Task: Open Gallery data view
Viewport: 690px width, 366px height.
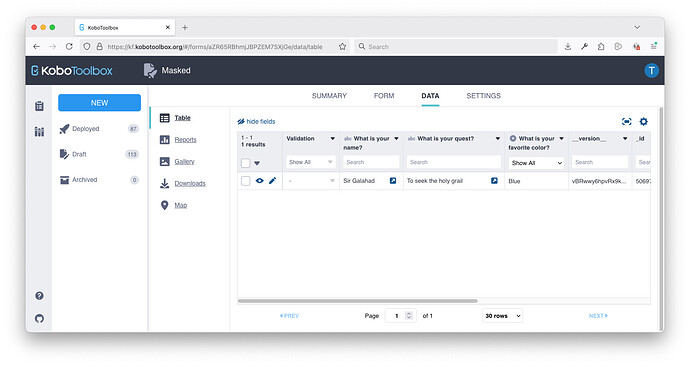Action: [x=184, y=161]
